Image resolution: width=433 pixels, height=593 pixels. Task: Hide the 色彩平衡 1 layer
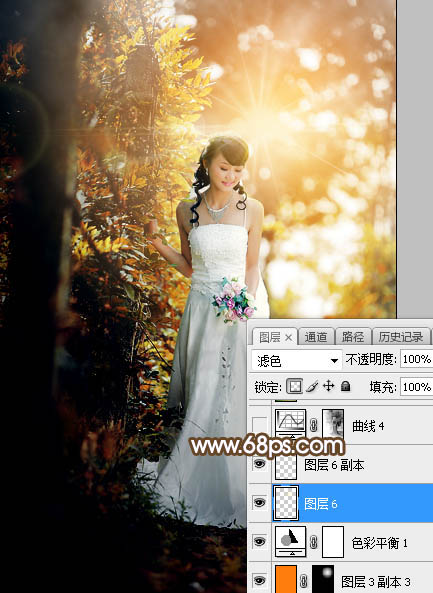pyautogui.click(x=260, y=542)
